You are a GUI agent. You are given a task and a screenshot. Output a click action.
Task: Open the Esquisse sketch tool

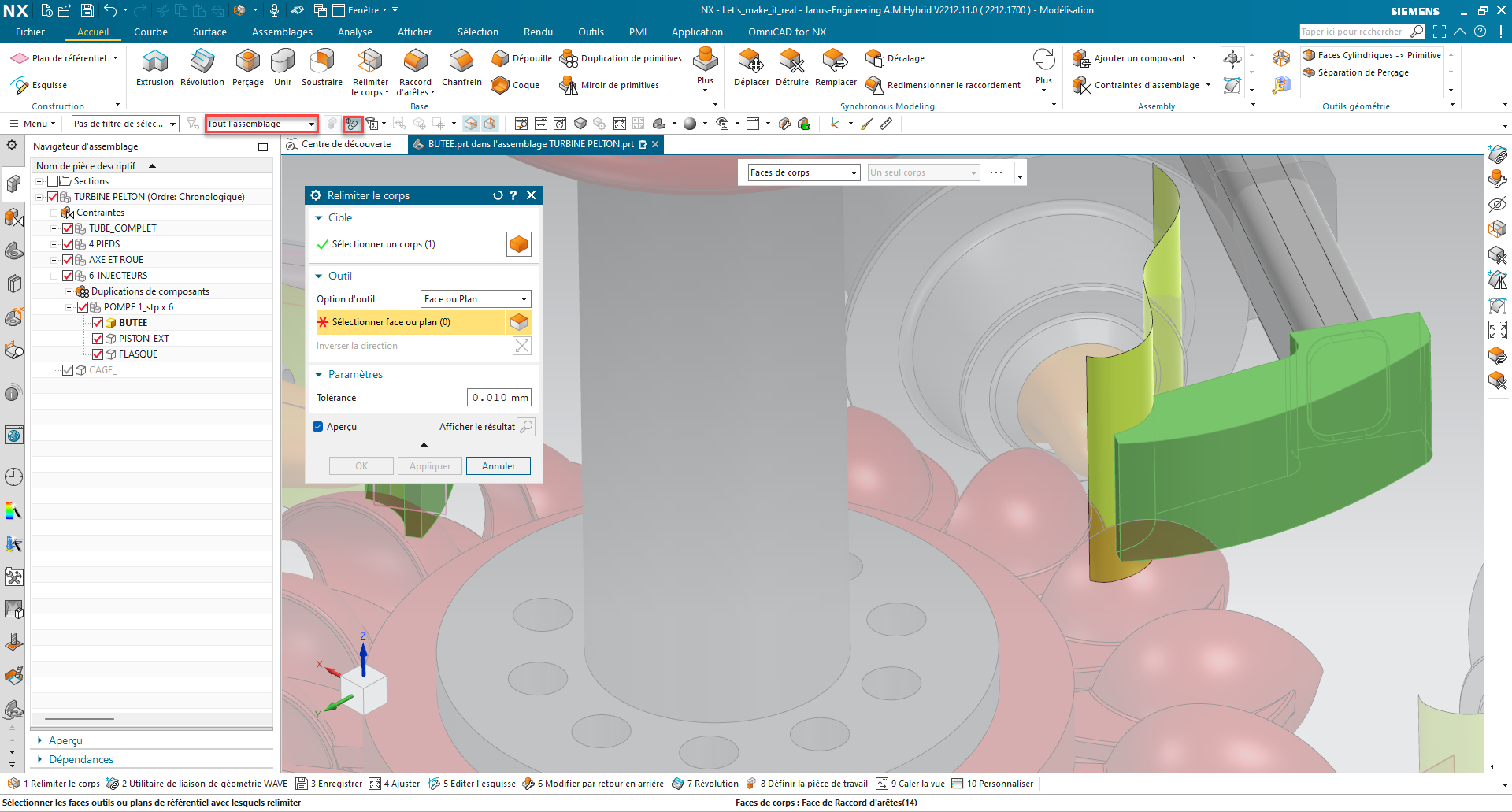pos(39,85)
